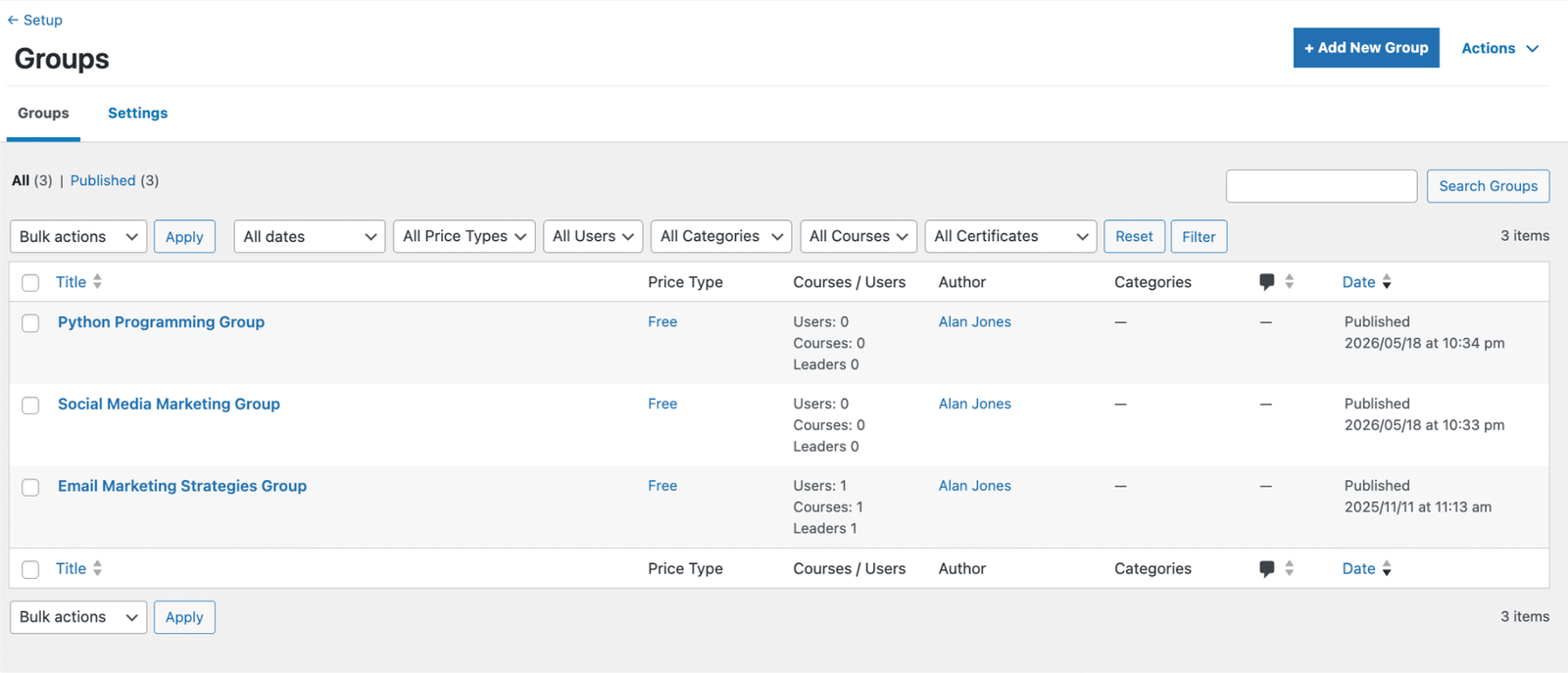
Task: Click the top Apply button
Action: point(184,237)
